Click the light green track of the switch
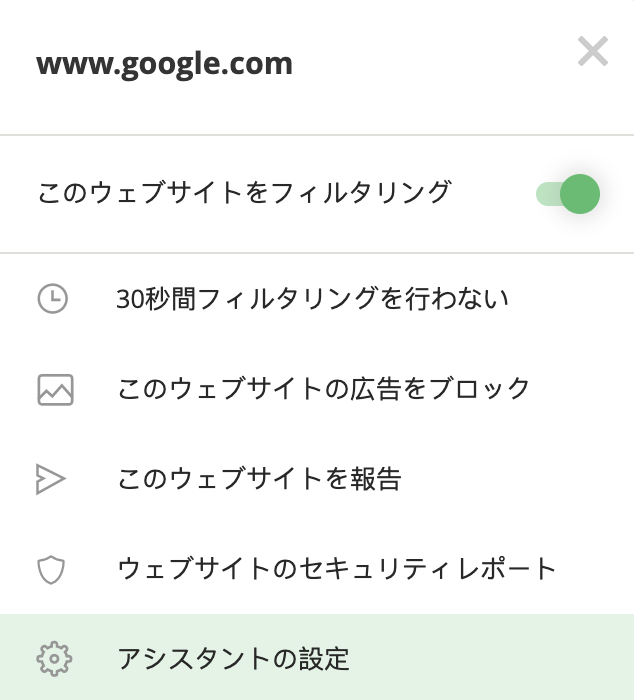The image size is (634, 700). pyautogui.click(x=548, y=194)
